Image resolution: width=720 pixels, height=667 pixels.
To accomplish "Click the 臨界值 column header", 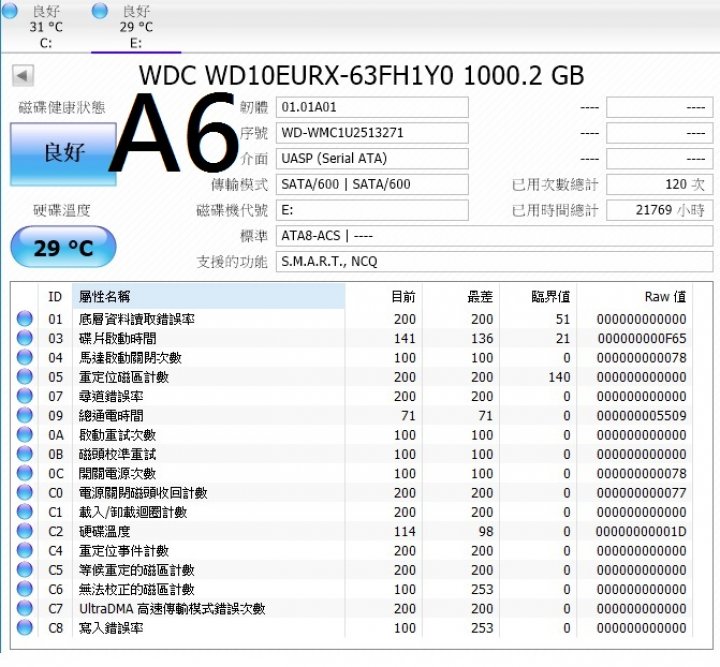I will pos(538,297).
